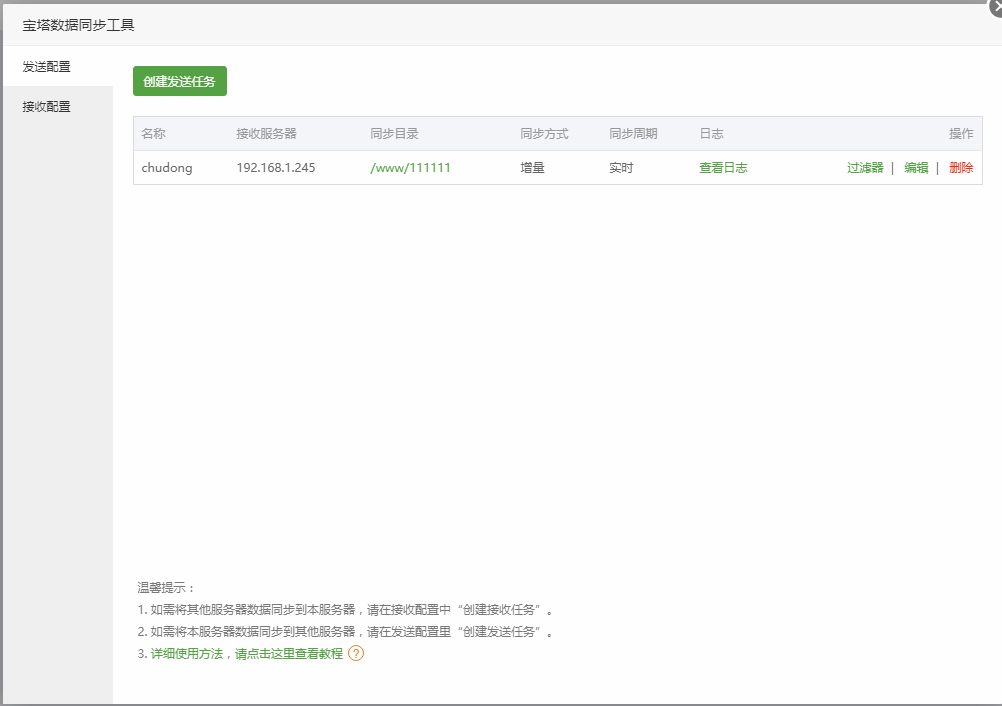This screenshot has width=1002, height=706.
Task: Click the 名称 column header
Action: coord(153,134)
